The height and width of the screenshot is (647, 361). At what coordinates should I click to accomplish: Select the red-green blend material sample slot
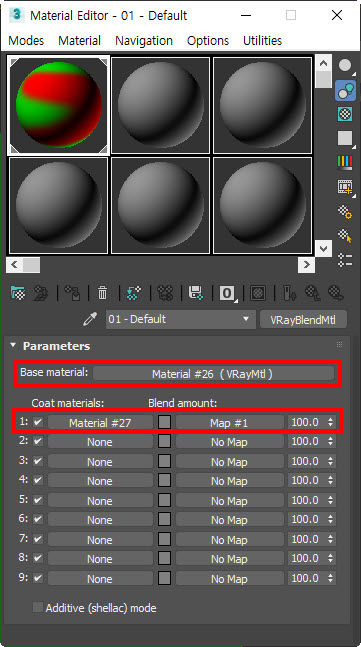click(x=59, y=105)
